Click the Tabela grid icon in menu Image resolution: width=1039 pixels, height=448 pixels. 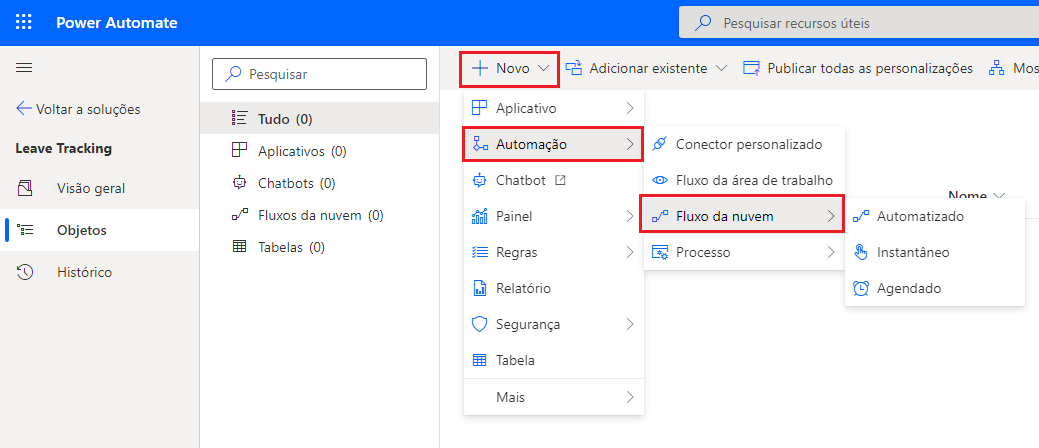pos(479,360)
